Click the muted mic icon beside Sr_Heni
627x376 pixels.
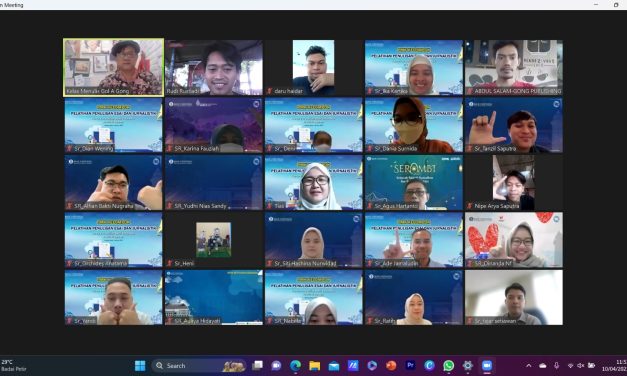170,263
